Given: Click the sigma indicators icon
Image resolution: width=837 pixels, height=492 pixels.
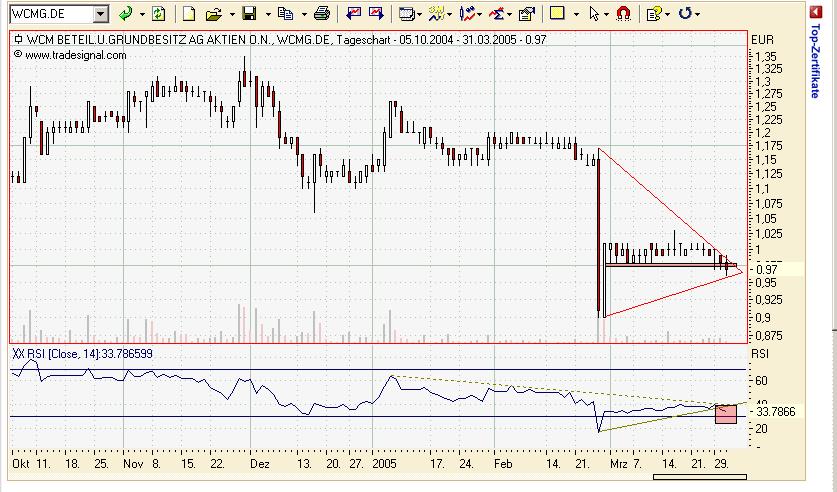Looking at the screenshot, I should [498, 13].
